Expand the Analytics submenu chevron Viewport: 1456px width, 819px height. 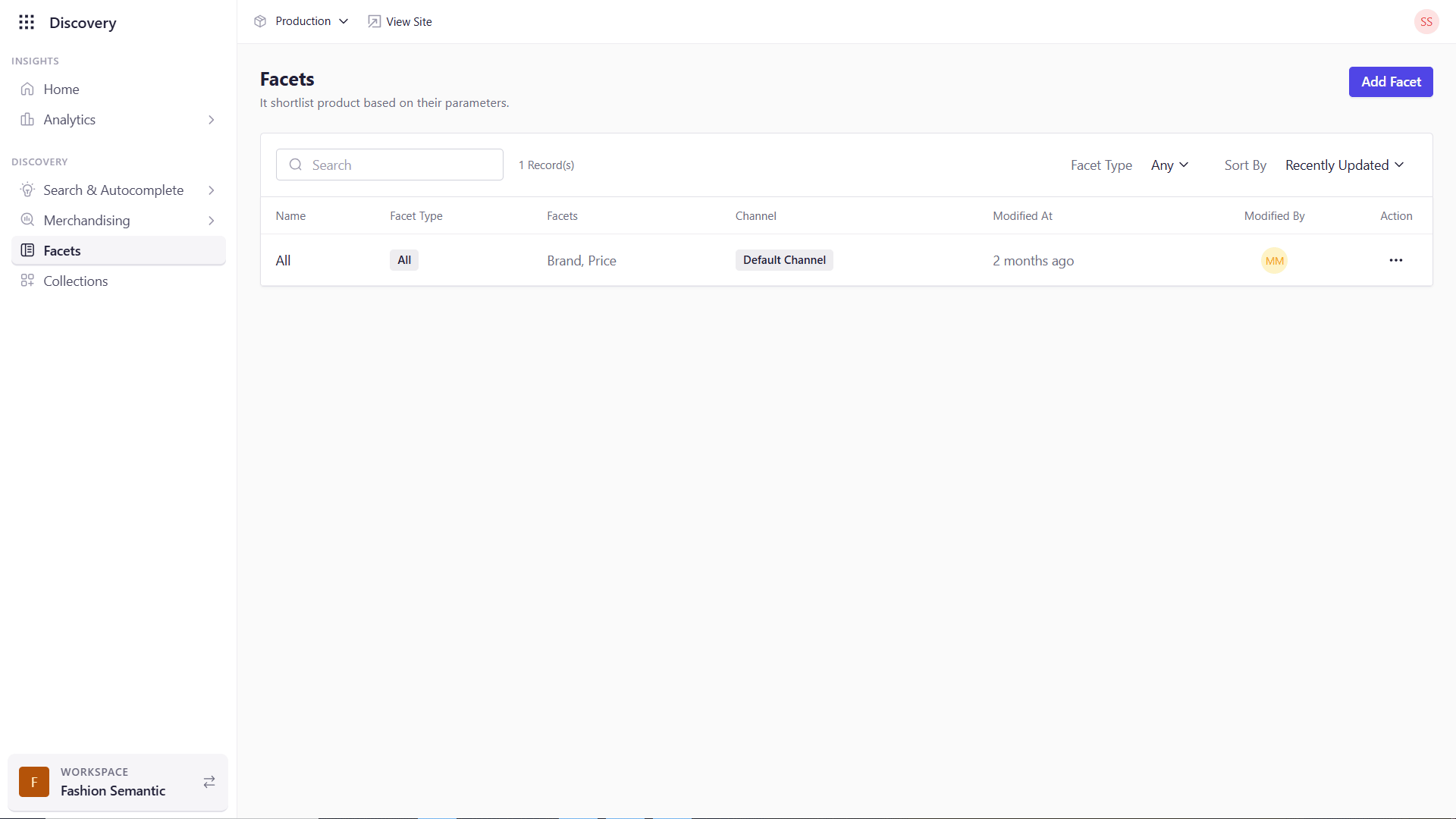212,120
